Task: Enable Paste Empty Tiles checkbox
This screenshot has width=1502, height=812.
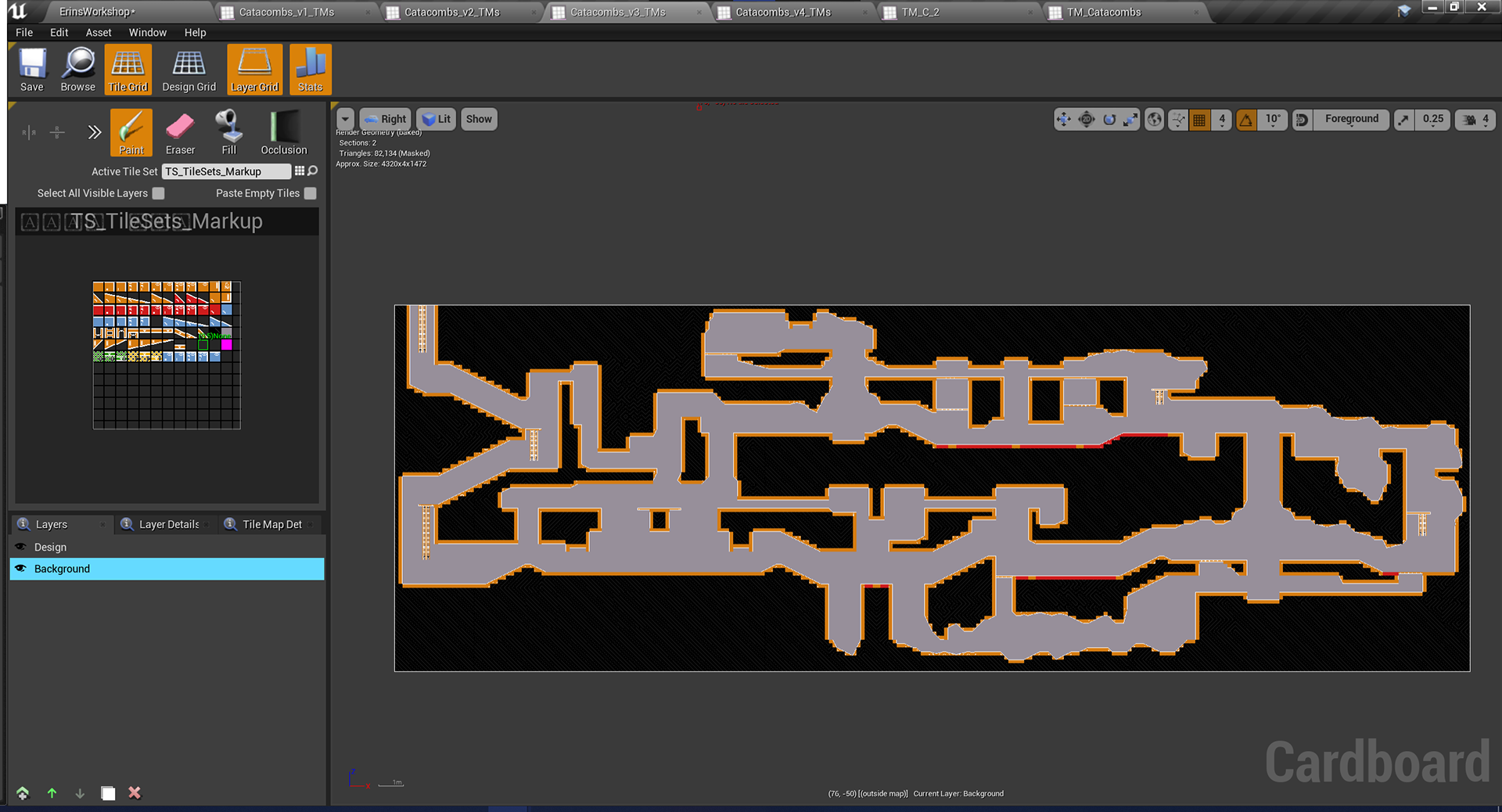Action: coord(311,193)
